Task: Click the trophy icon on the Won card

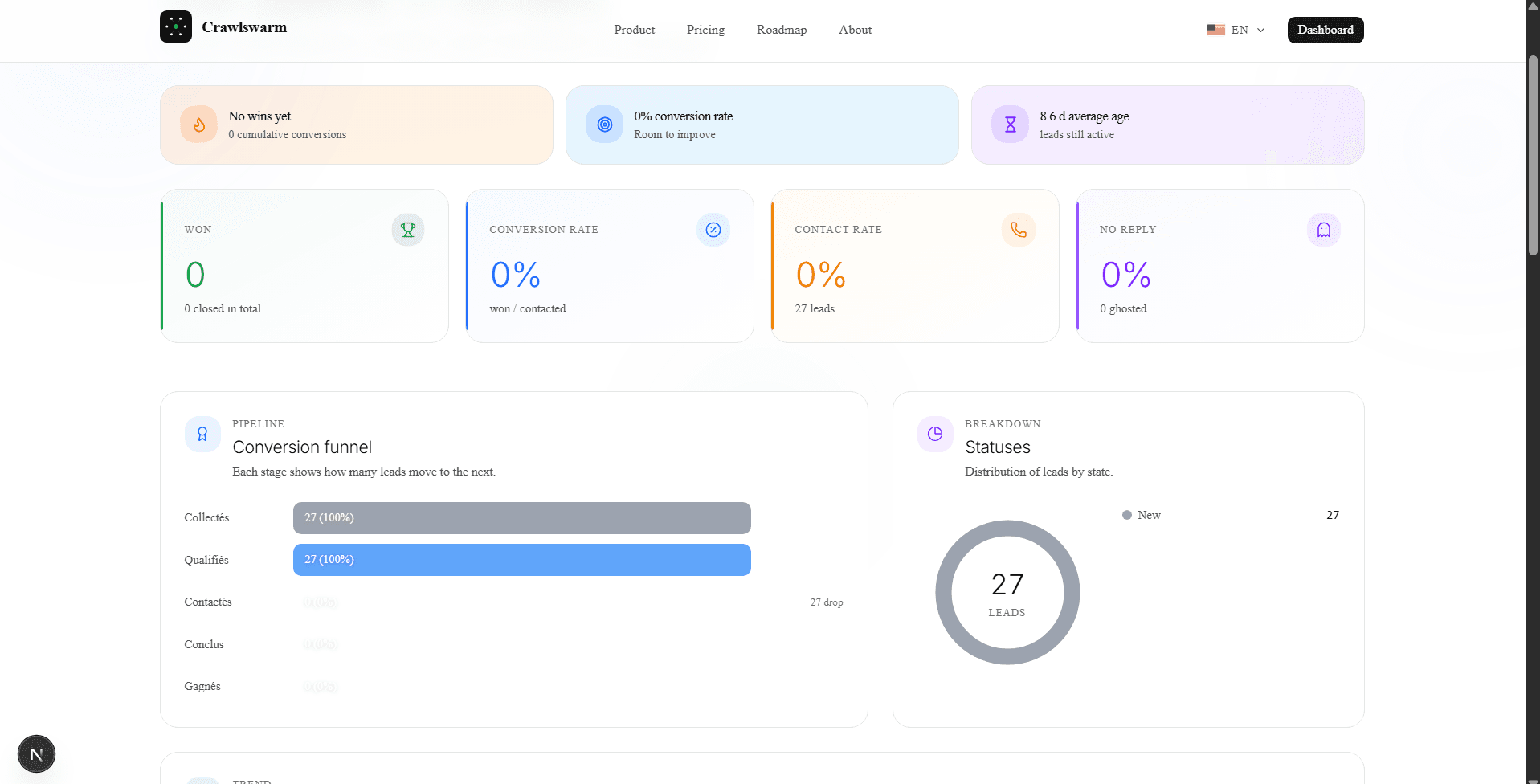Action: pos(408,230)
